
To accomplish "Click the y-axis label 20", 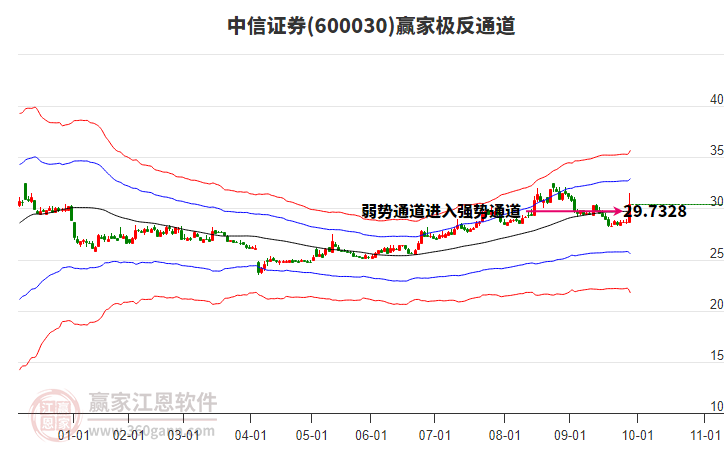I will (x=717, y=304).
